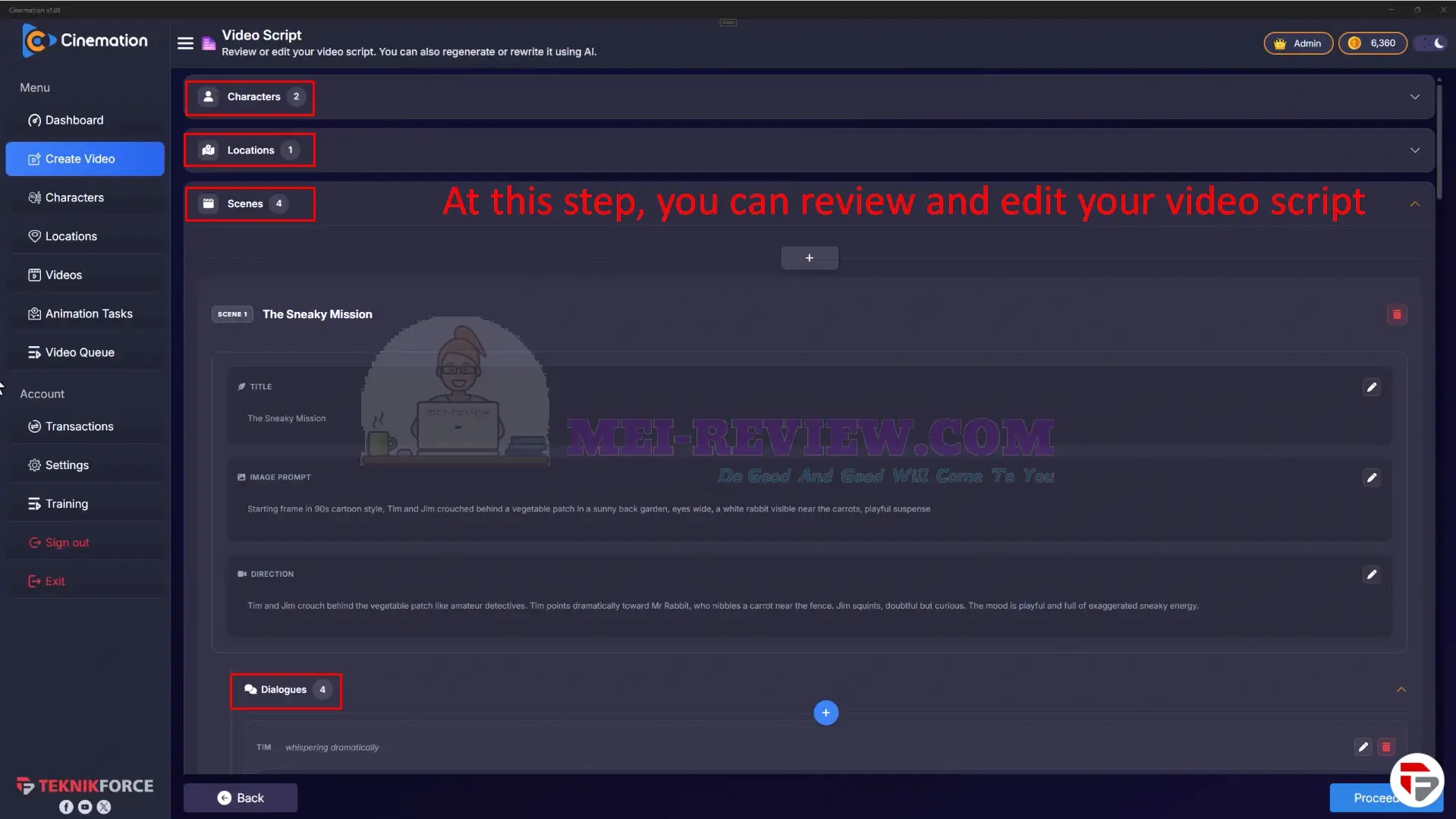Open Animation Tasks in sidebar
The height and width of the screenshot is (819, 1456).
pyautogui.click(x=85, y=313)
